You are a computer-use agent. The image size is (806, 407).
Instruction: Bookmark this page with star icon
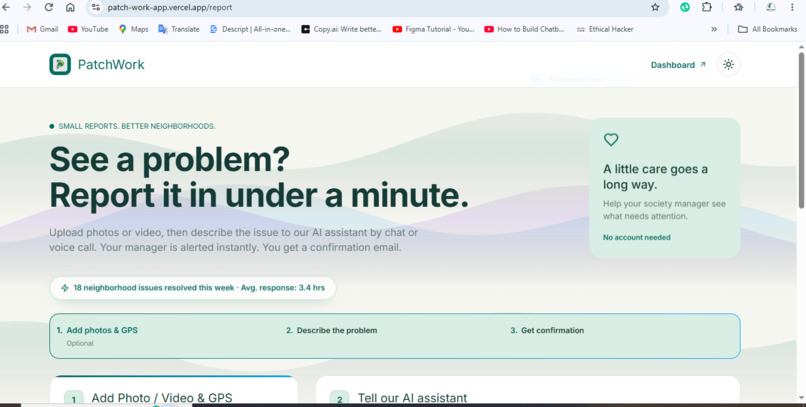(x=655, y=7)
